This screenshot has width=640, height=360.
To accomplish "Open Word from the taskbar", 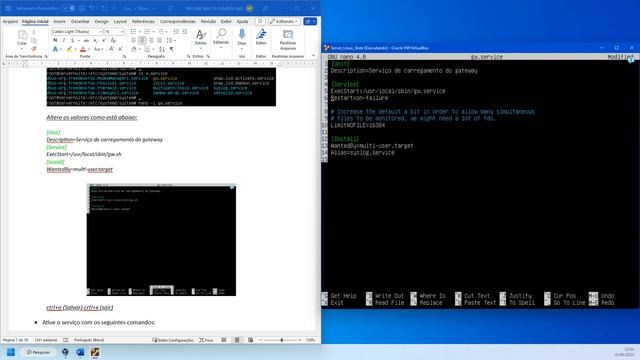I will (x=80, y=352).
